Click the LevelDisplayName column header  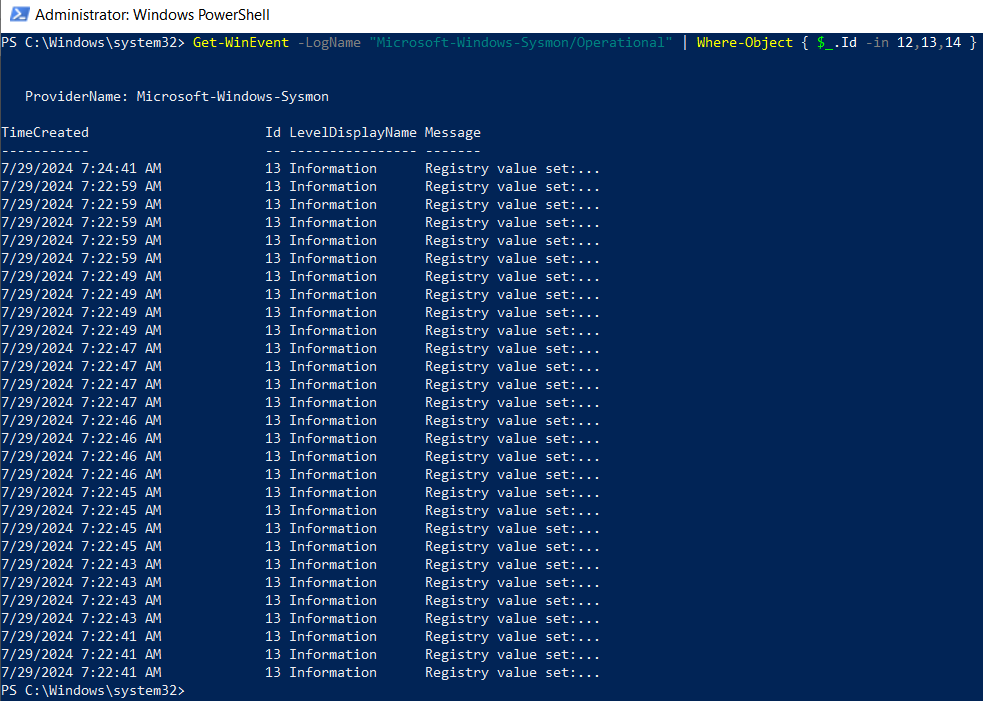point(353,132)
